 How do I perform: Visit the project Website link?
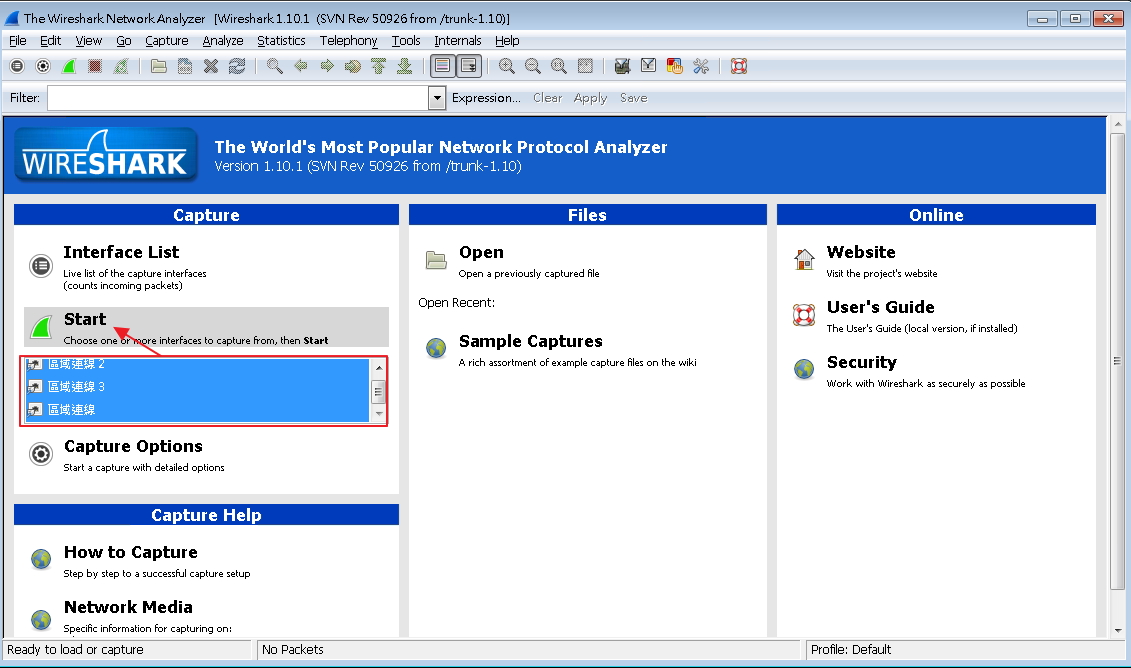point(861,252)
